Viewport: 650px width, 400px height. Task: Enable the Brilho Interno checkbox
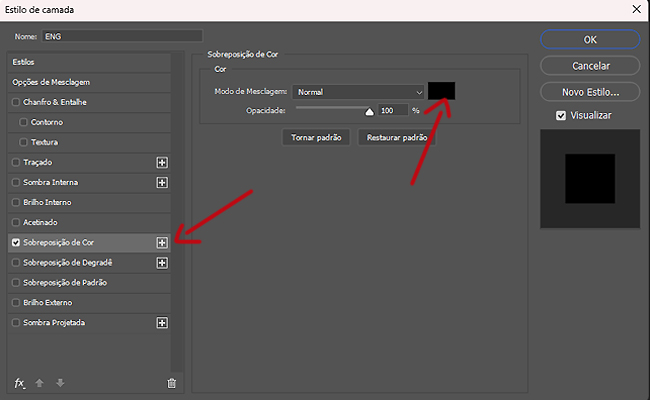coord(16,202)
